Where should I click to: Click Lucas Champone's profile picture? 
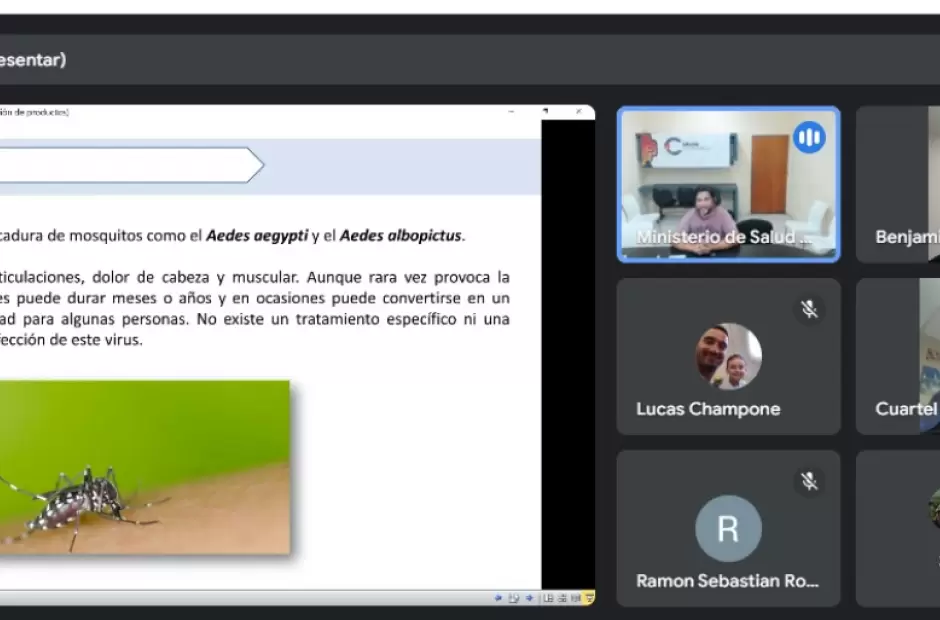728,355
